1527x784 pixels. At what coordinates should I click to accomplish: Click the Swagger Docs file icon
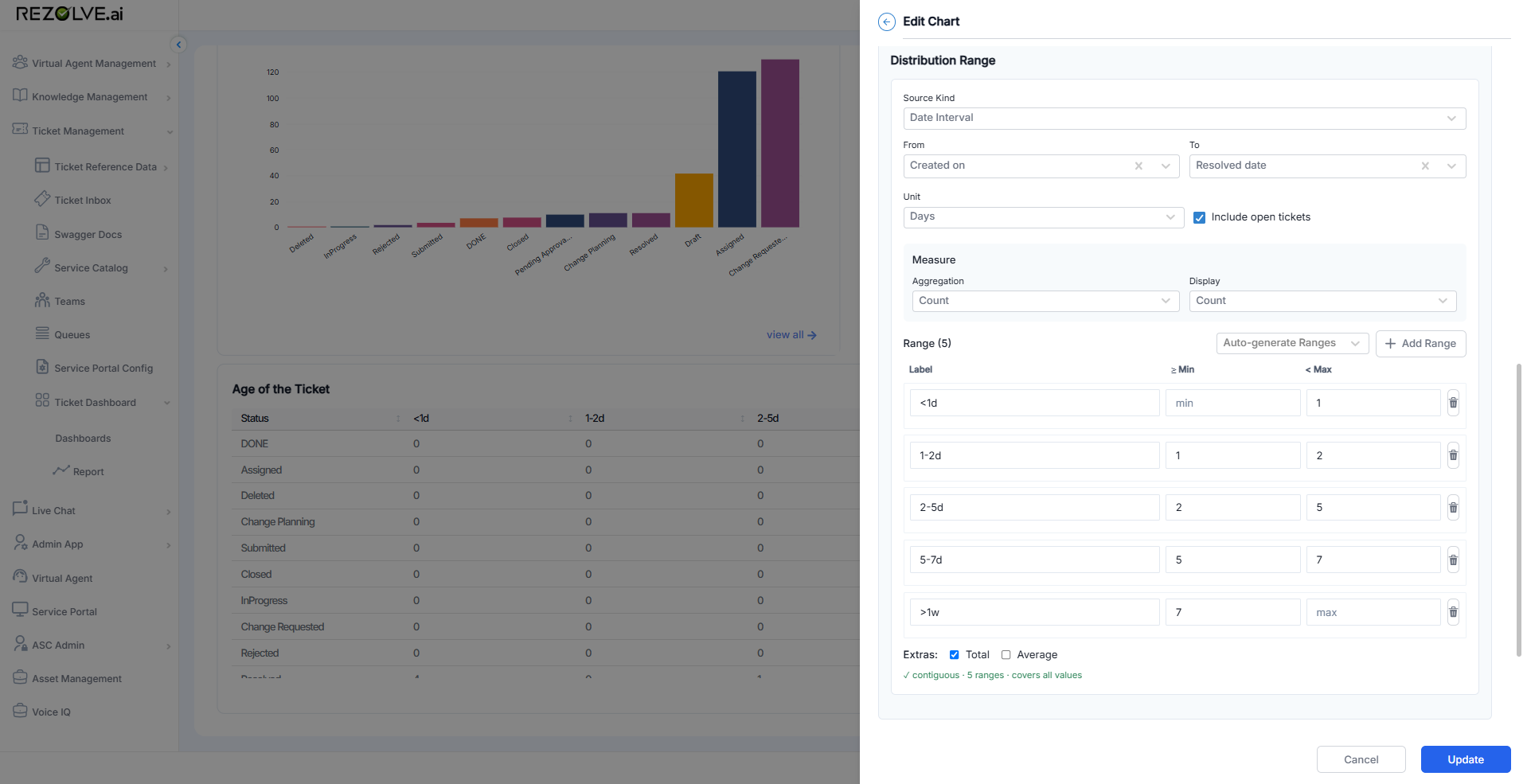coord(42,232)
